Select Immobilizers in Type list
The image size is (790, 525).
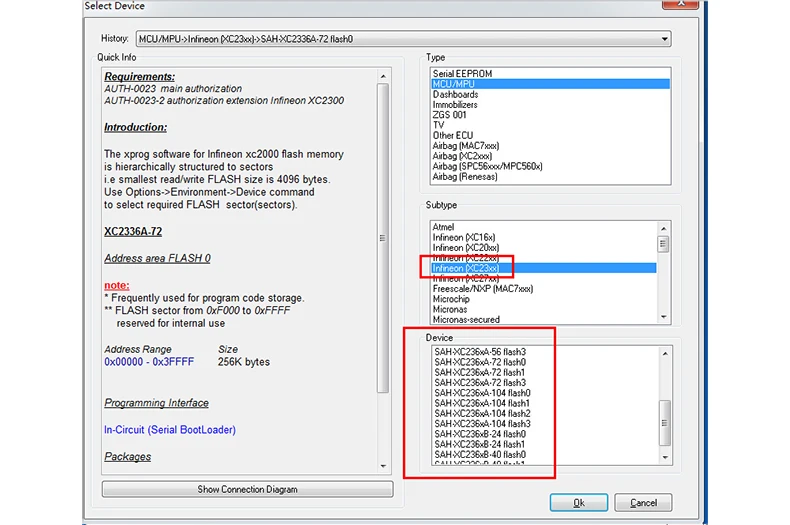(x=550, y=104)
